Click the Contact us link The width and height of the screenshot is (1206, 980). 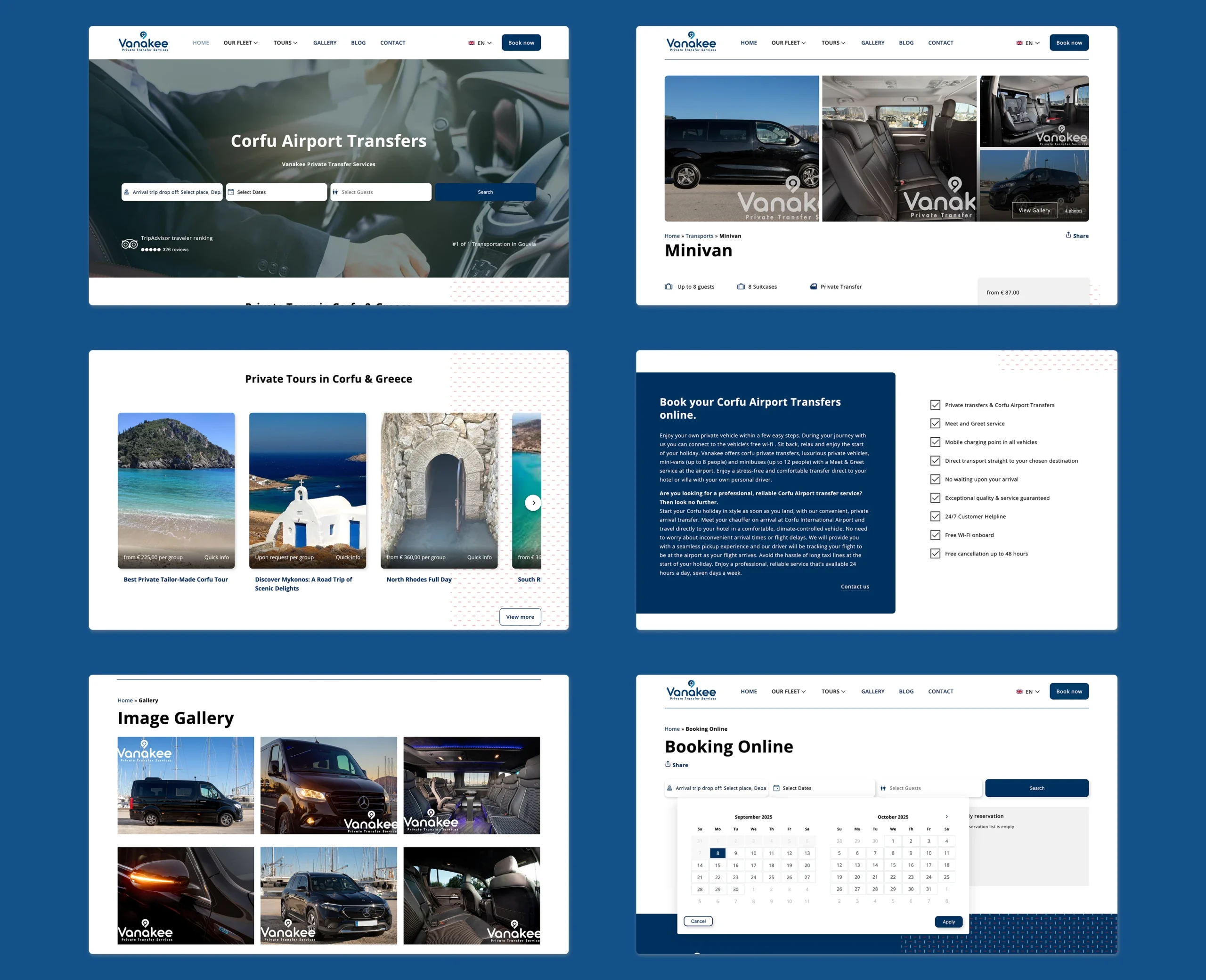tap(855, 587)
